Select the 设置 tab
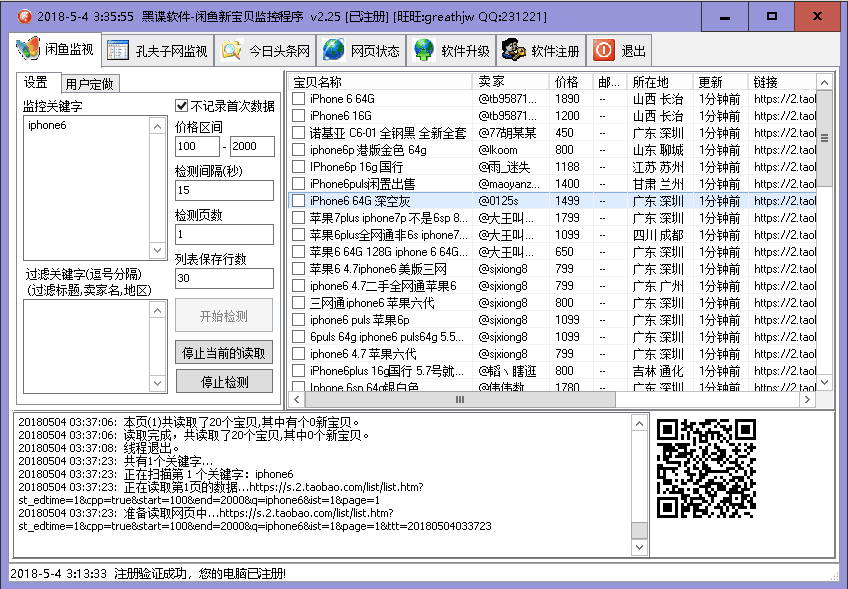 click(36, 82)
